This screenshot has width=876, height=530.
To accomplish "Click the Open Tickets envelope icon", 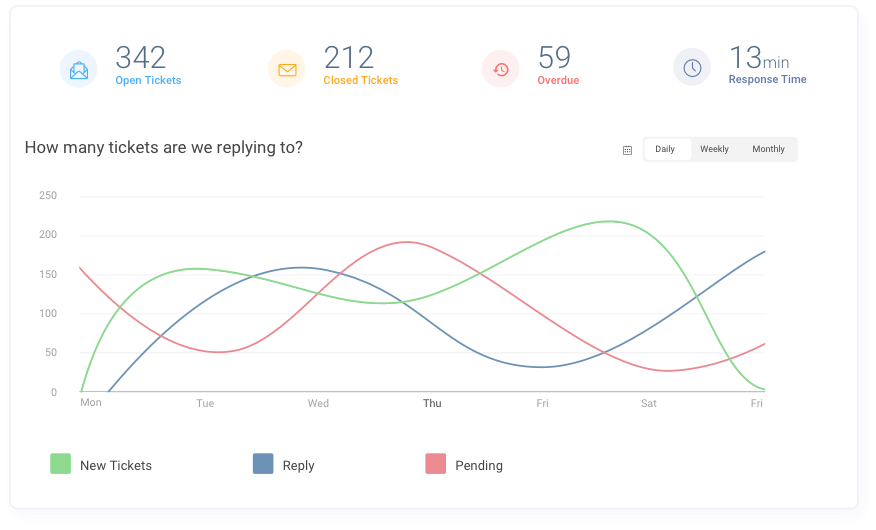I will (x=79, y=70).
